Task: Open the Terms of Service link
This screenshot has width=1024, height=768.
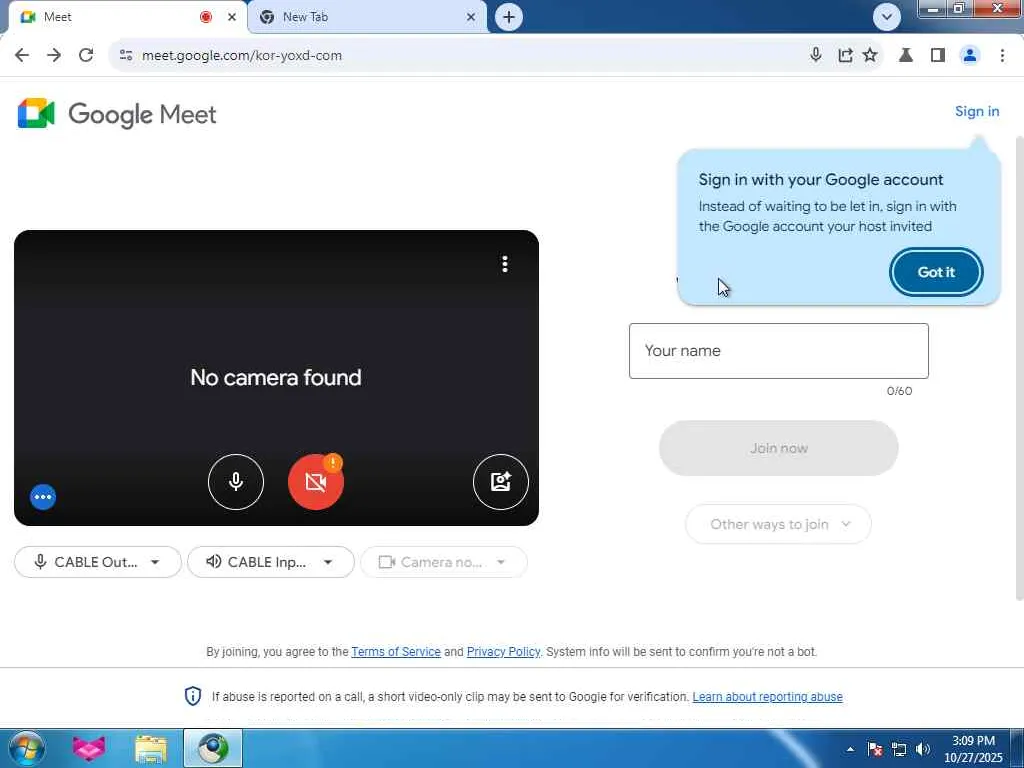Action: click(x=396, y=652)
